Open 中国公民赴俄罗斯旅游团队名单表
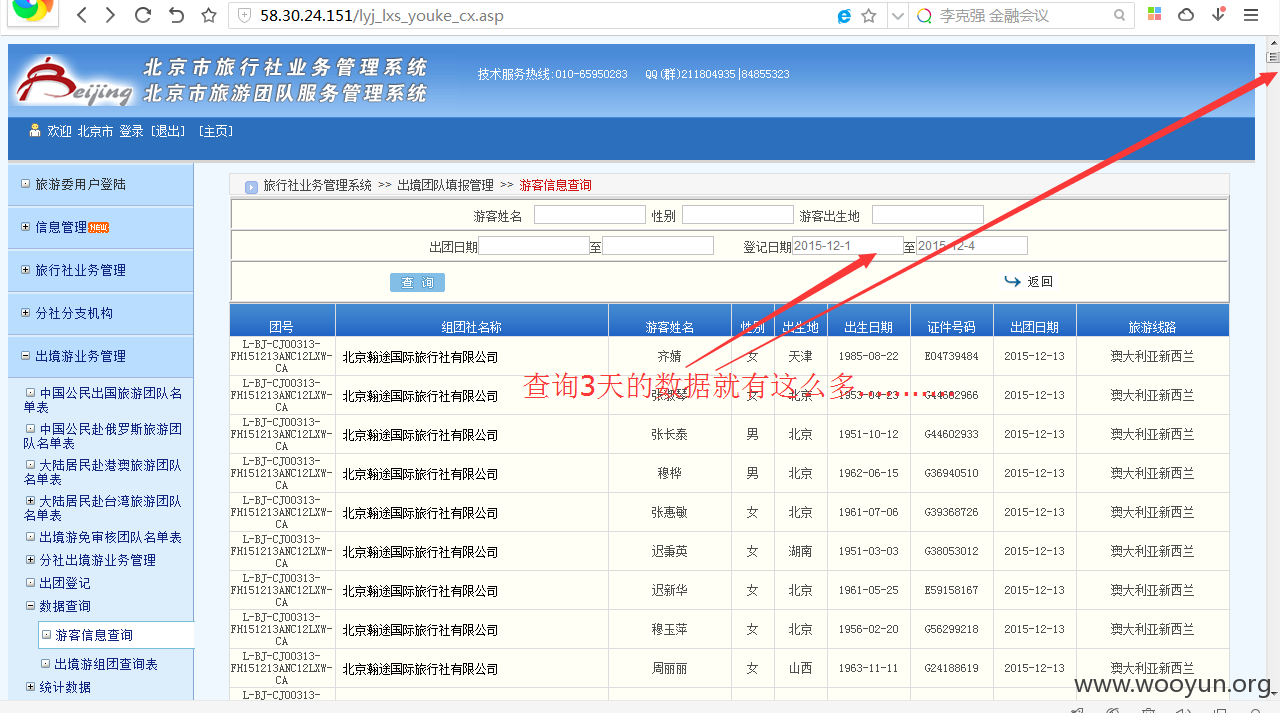 [103, 436]
